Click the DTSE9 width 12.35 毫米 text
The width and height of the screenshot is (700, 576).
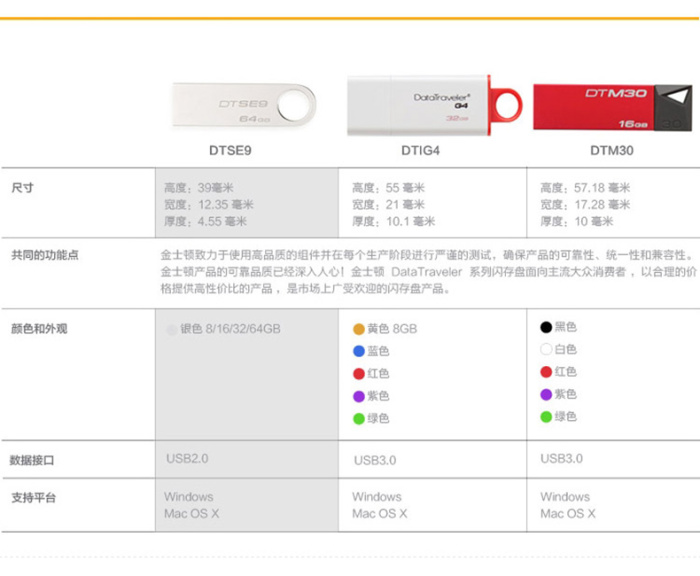click(208, 205)
